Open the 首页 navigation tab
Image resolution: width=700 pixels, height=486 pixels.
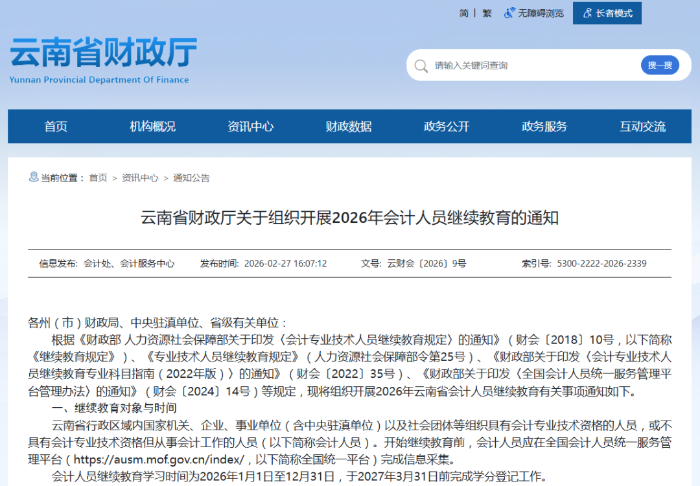click(x=56, y=127)
